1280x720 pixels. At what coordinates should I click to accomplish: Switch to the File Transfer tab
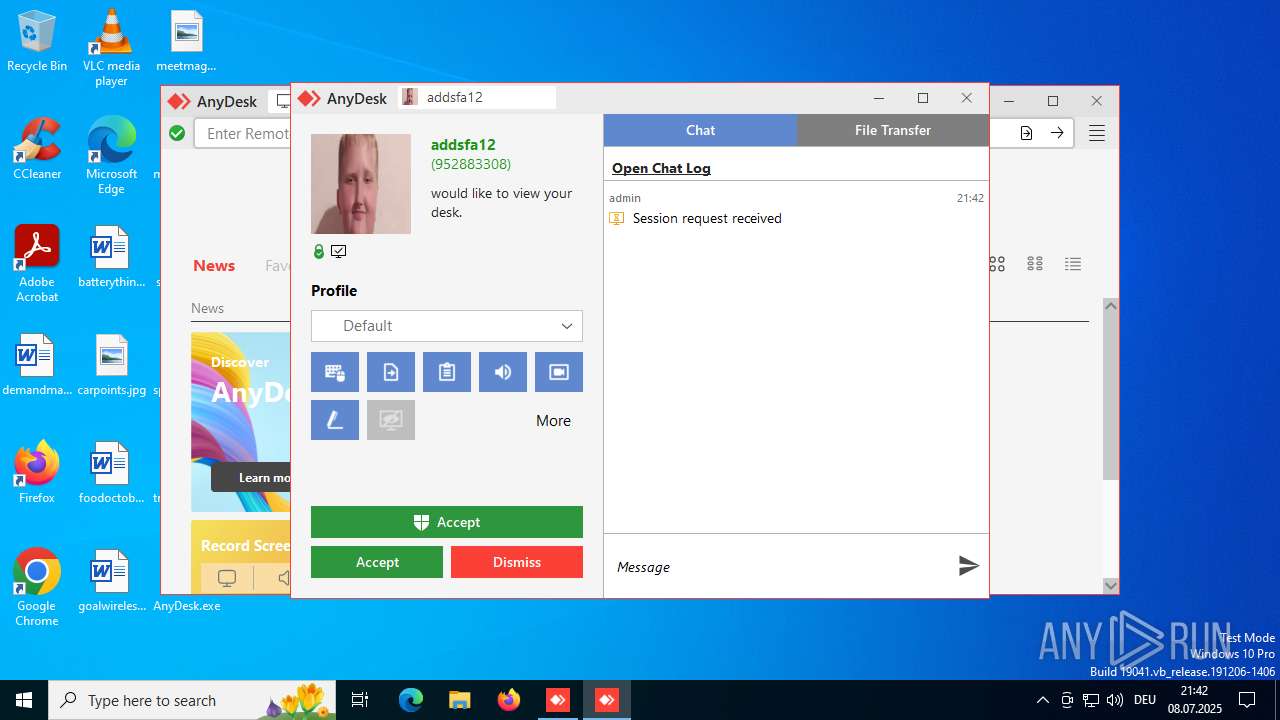tap(893, 130)
